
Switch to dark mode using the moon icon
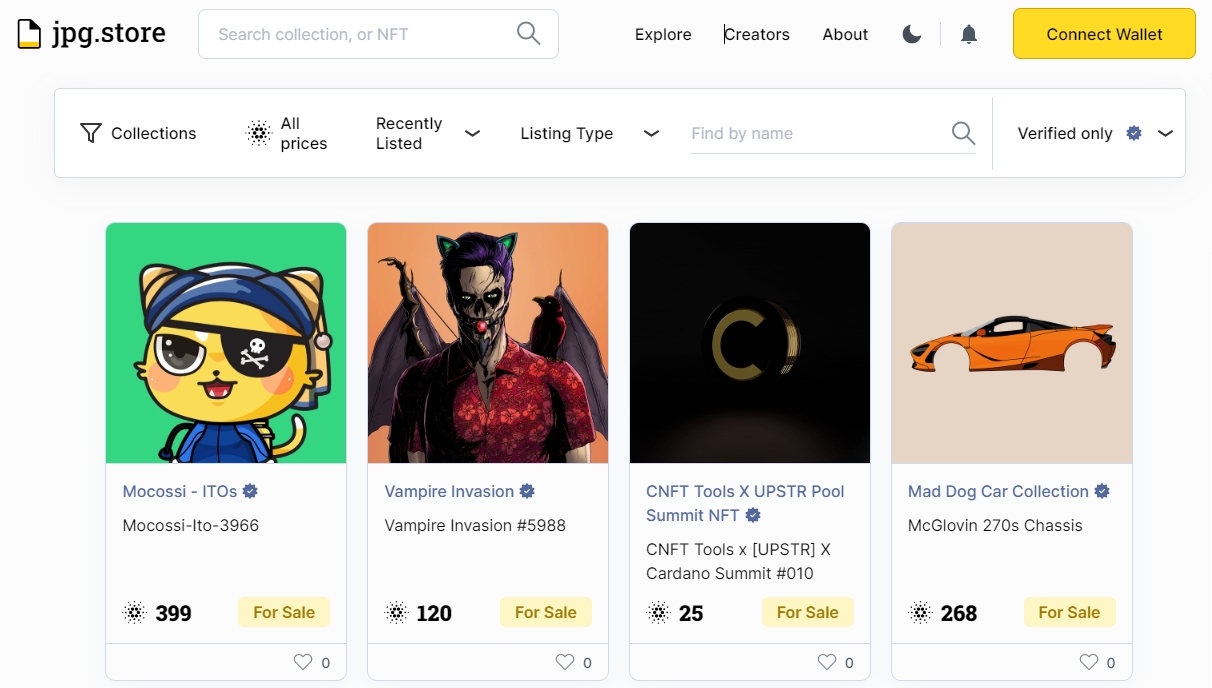click(911, 33)
